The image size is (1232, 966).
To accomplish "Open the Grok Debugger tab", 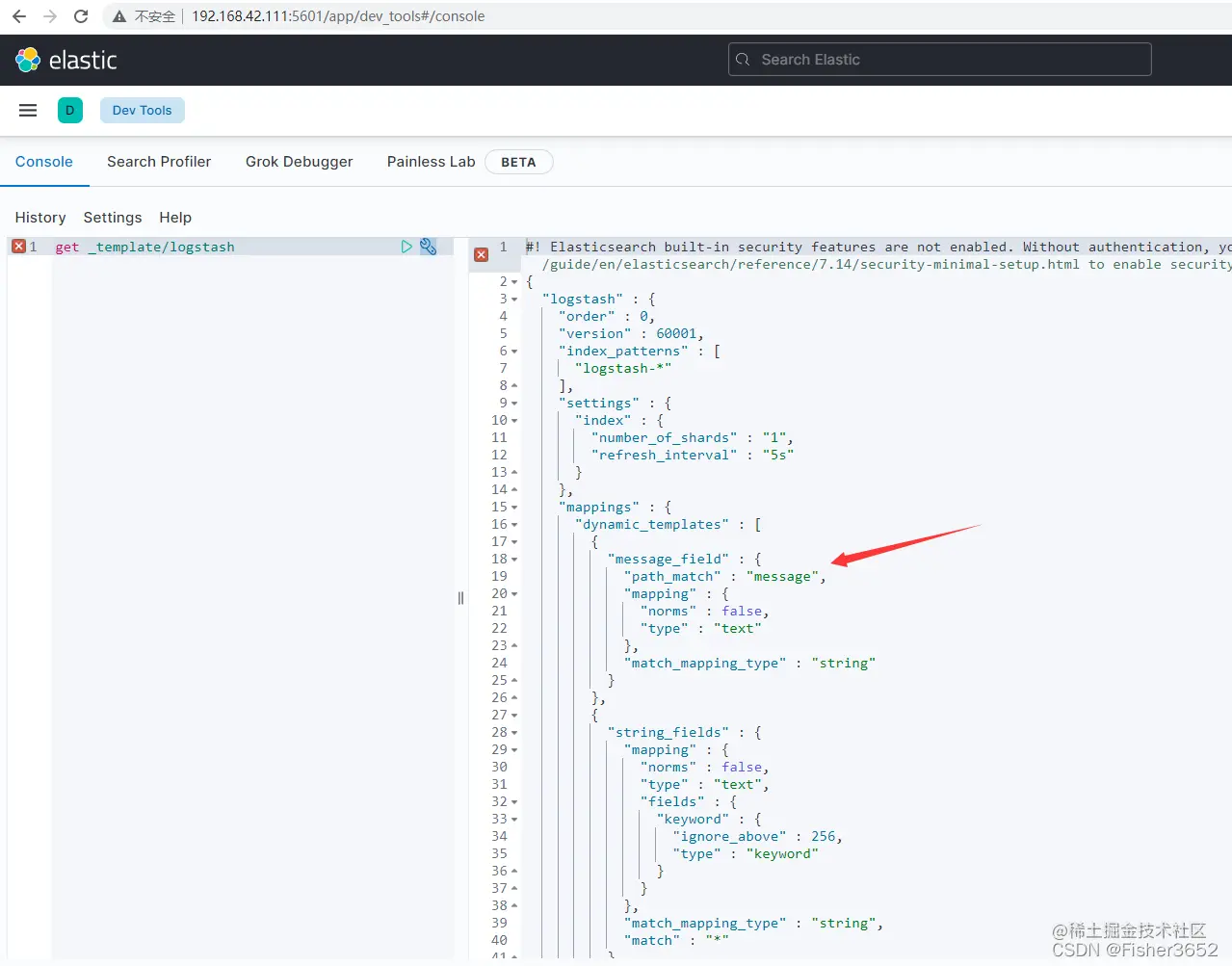I will point(300,162).
